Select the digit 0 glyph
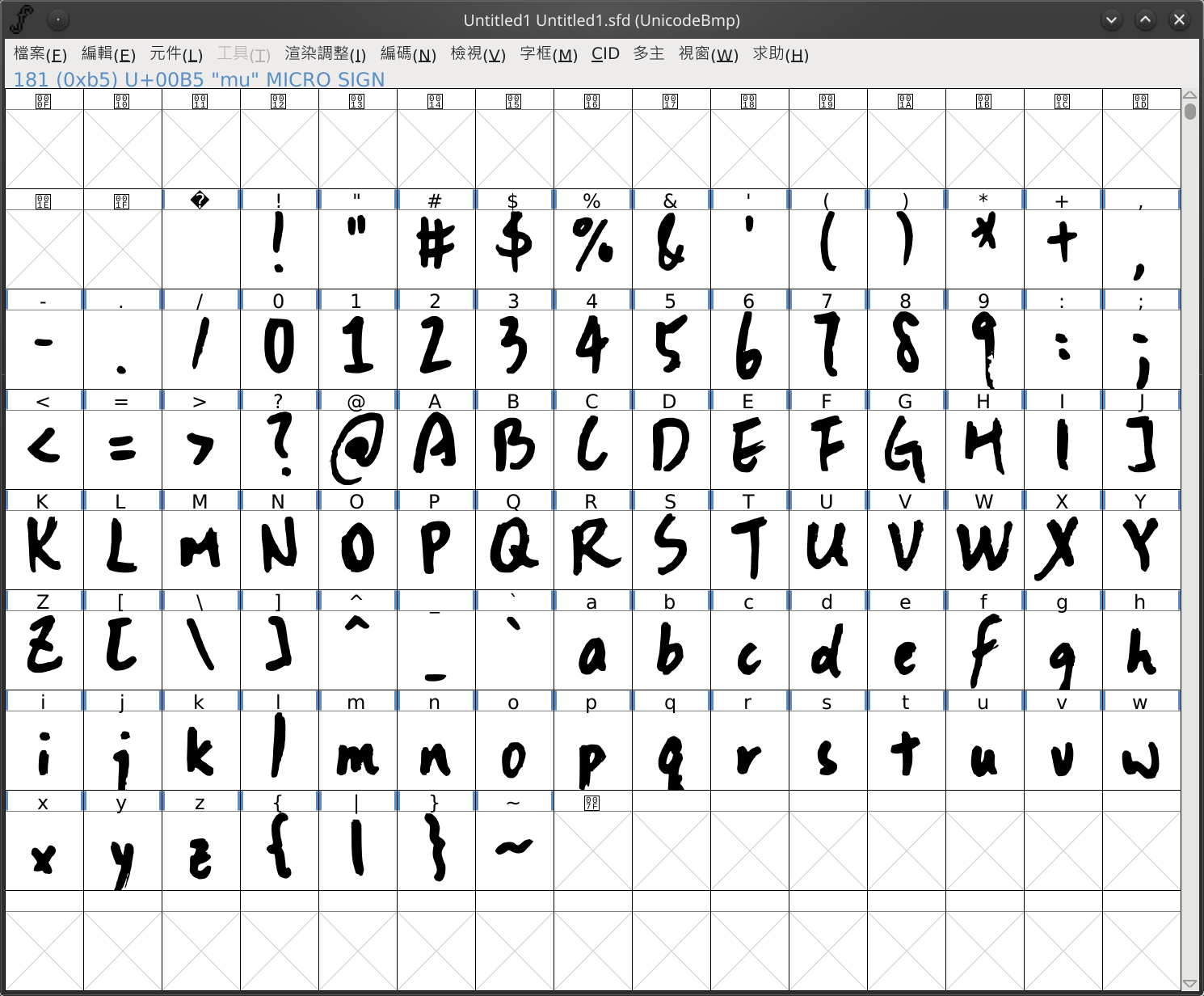 (279, 349)
